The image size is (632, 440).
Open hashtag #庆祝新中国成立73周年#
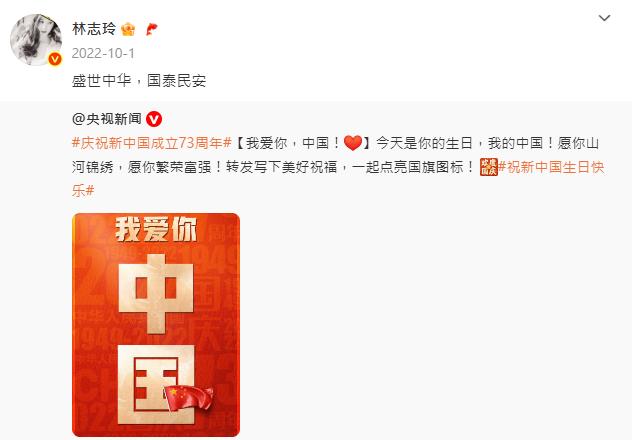pos(152,143)
